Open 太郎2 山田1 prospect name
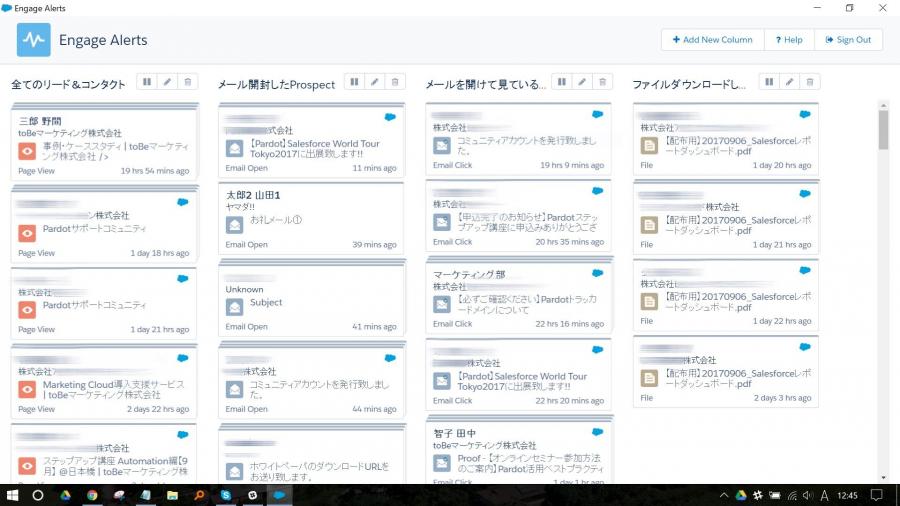The image size is (900, 506). 253,195
